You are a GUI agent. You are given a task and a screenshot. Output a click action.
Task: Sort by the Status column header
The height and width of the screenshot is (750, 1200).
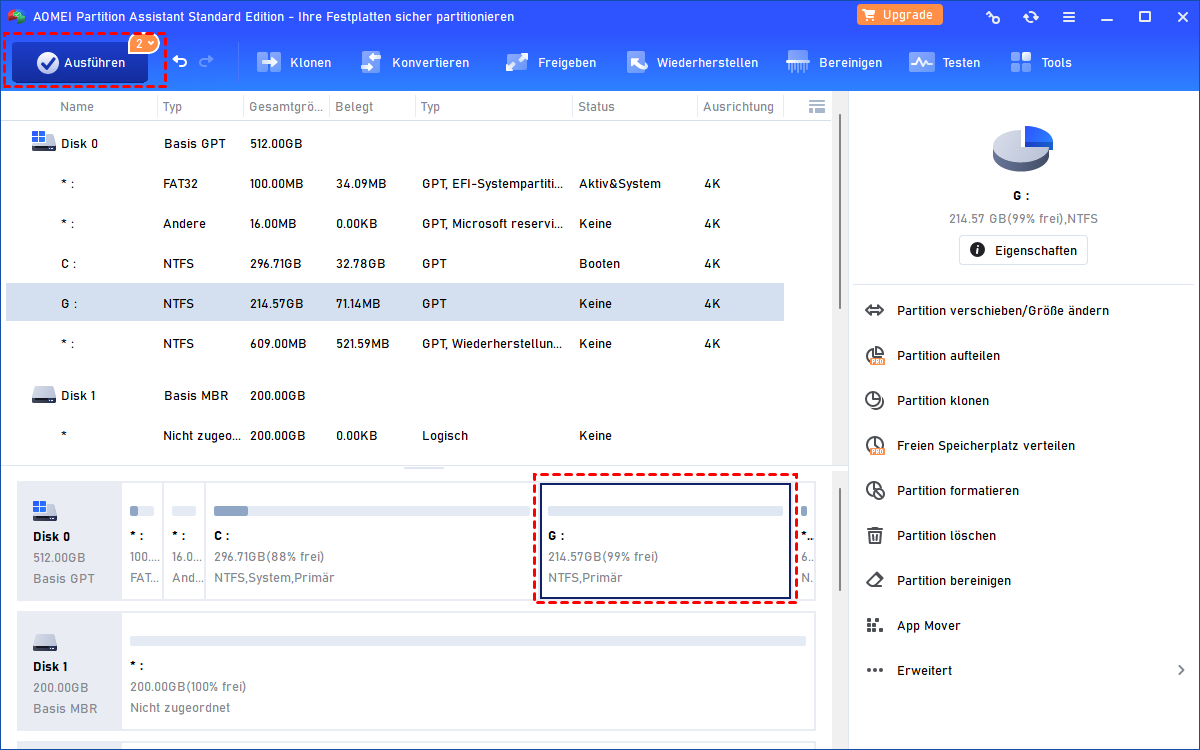coord(596,107)
